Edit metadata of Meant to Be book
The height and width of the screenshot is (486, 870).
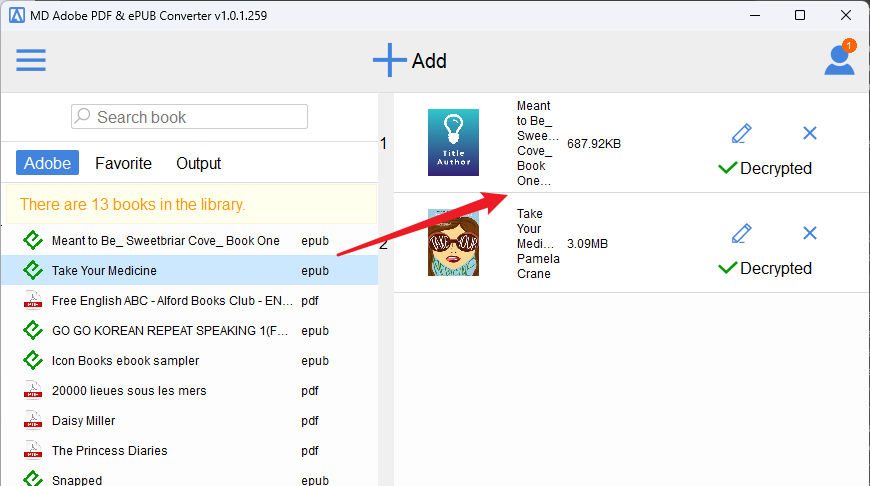pos(741,133)
